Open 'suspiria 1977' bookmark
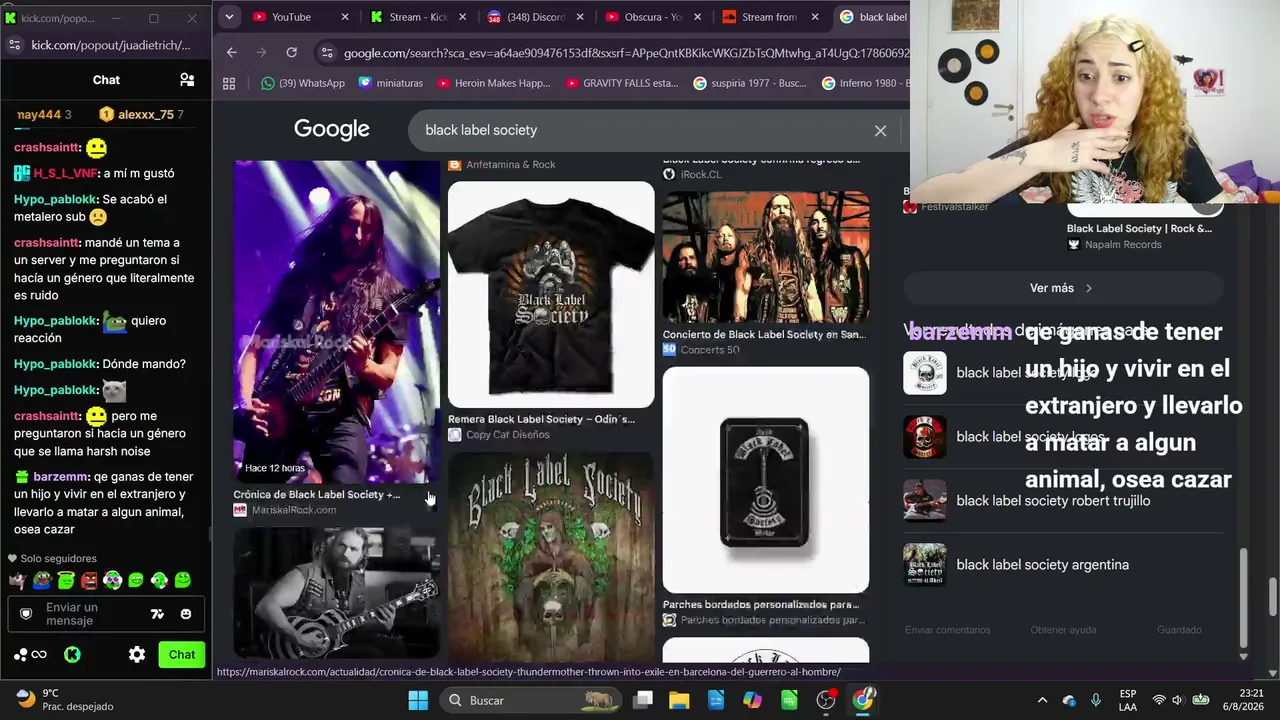Viewport: 1280px width, 720px height. coord(750,83)
